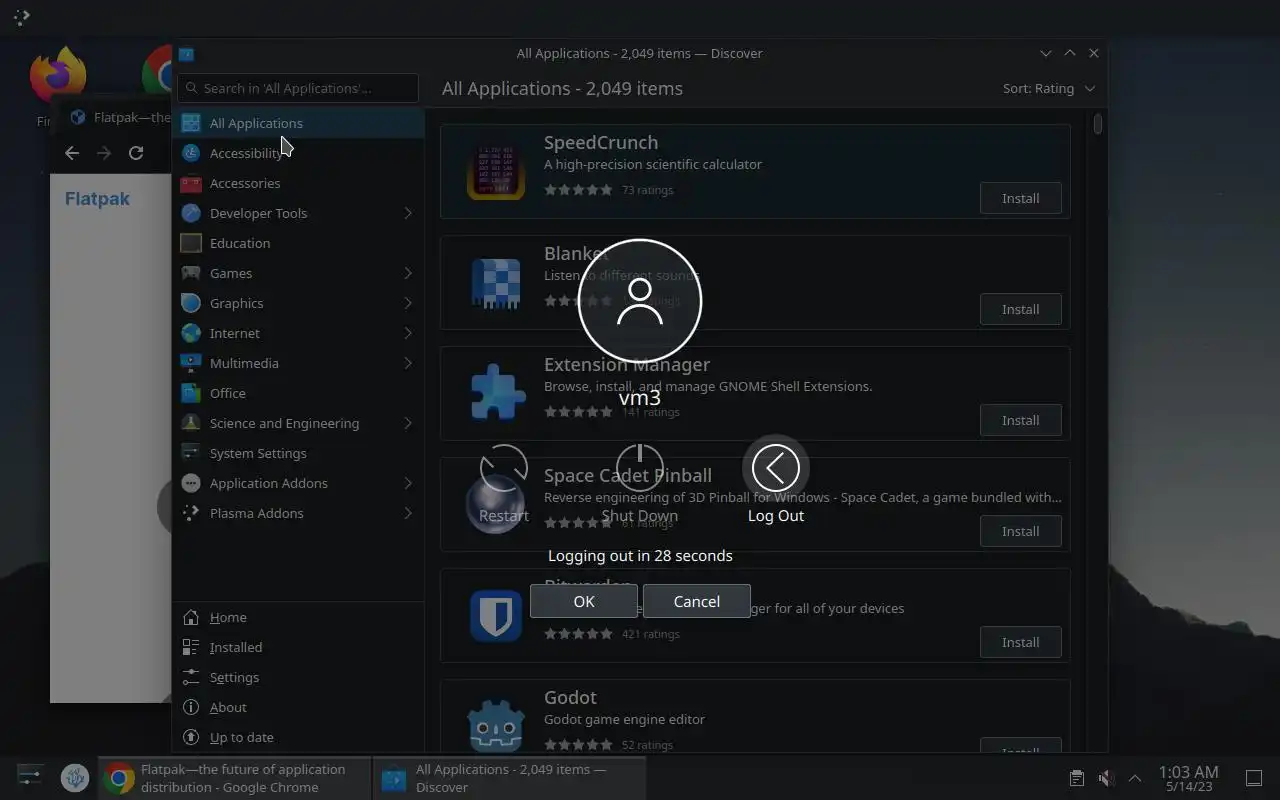The width and height of the screenshot is (1280, 800).
Task: Expand Games category arrow
Action: click(408, 273)
